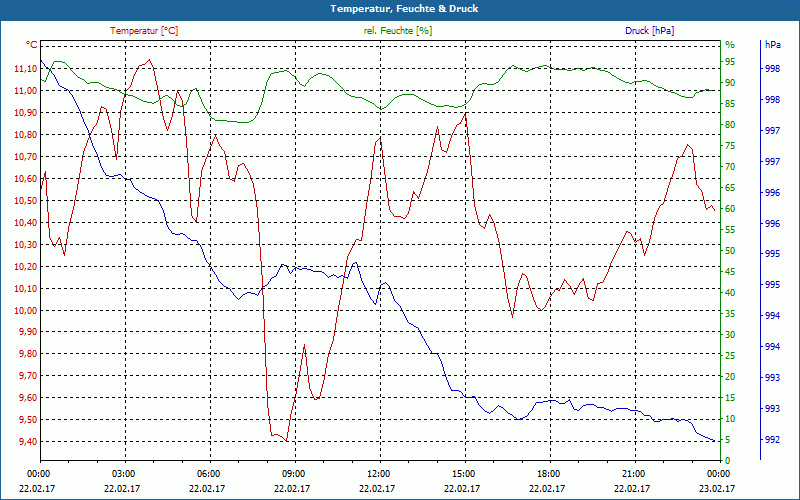This screenshot has width=800, height=500.
Task: Click the green humidity axis value "25"
Action: 730,356
